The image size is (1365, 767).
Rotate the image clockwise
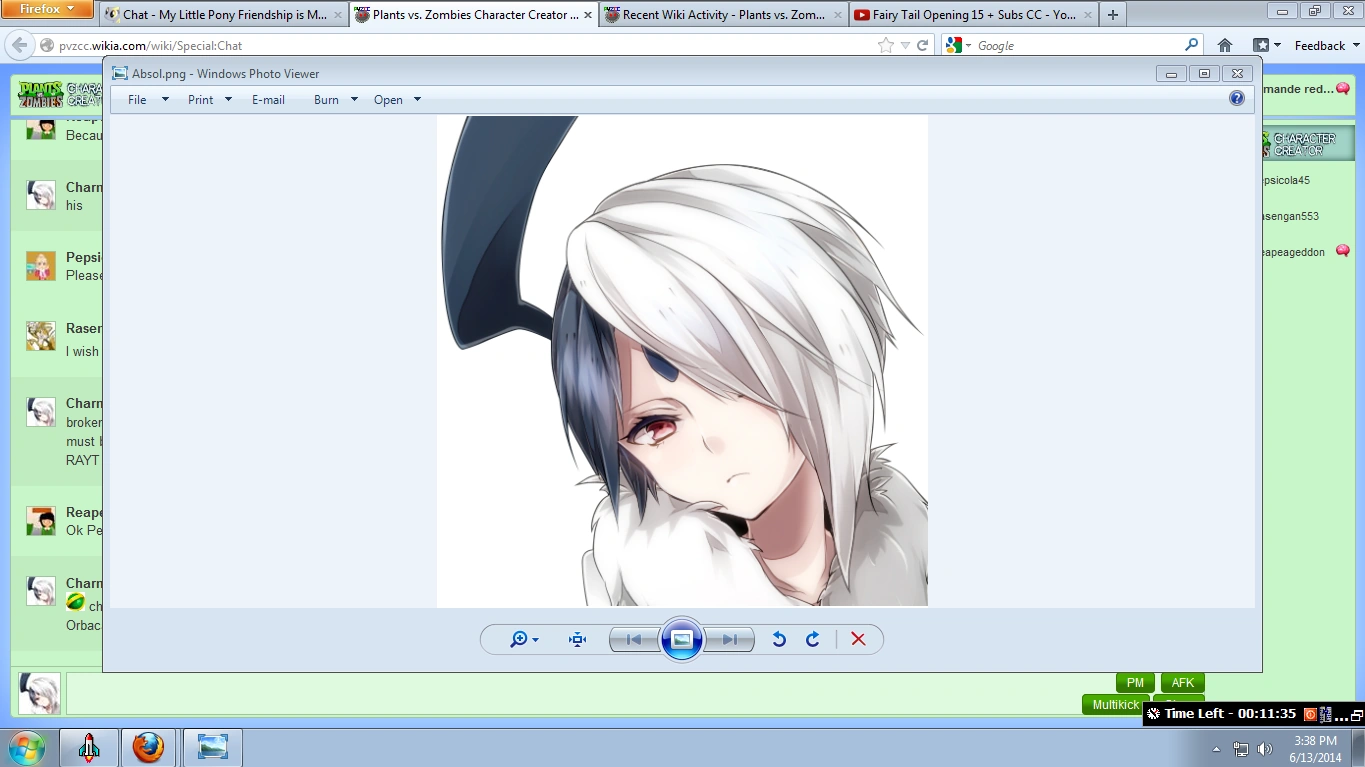point(813,639)
